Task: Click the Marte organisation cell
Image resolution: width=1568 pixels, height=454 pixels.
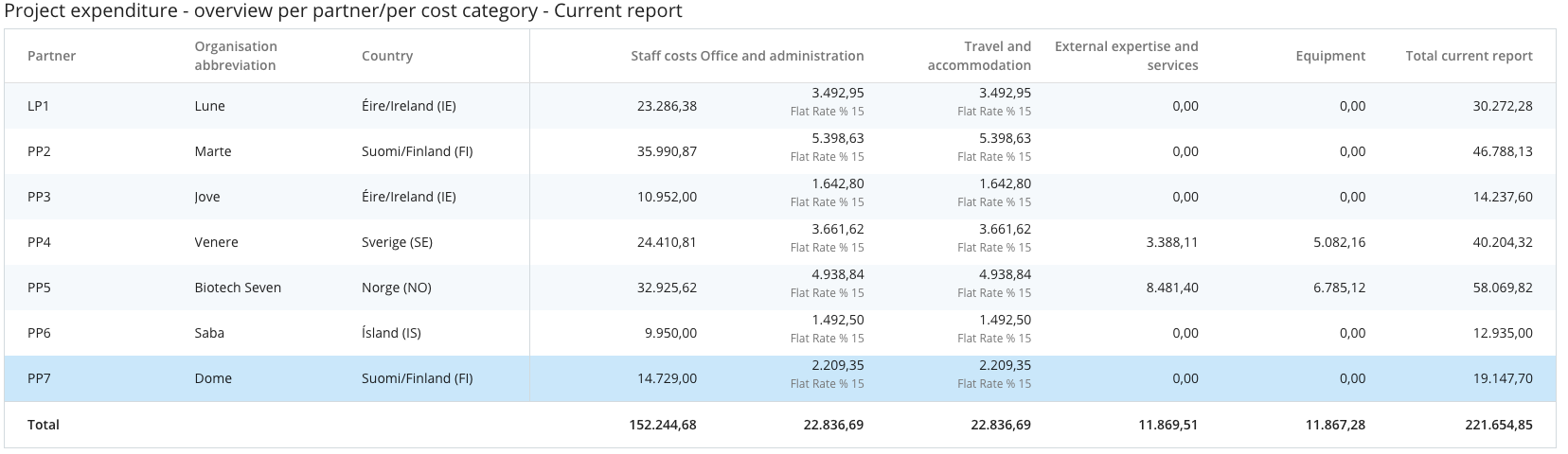Action: (213, 151)
